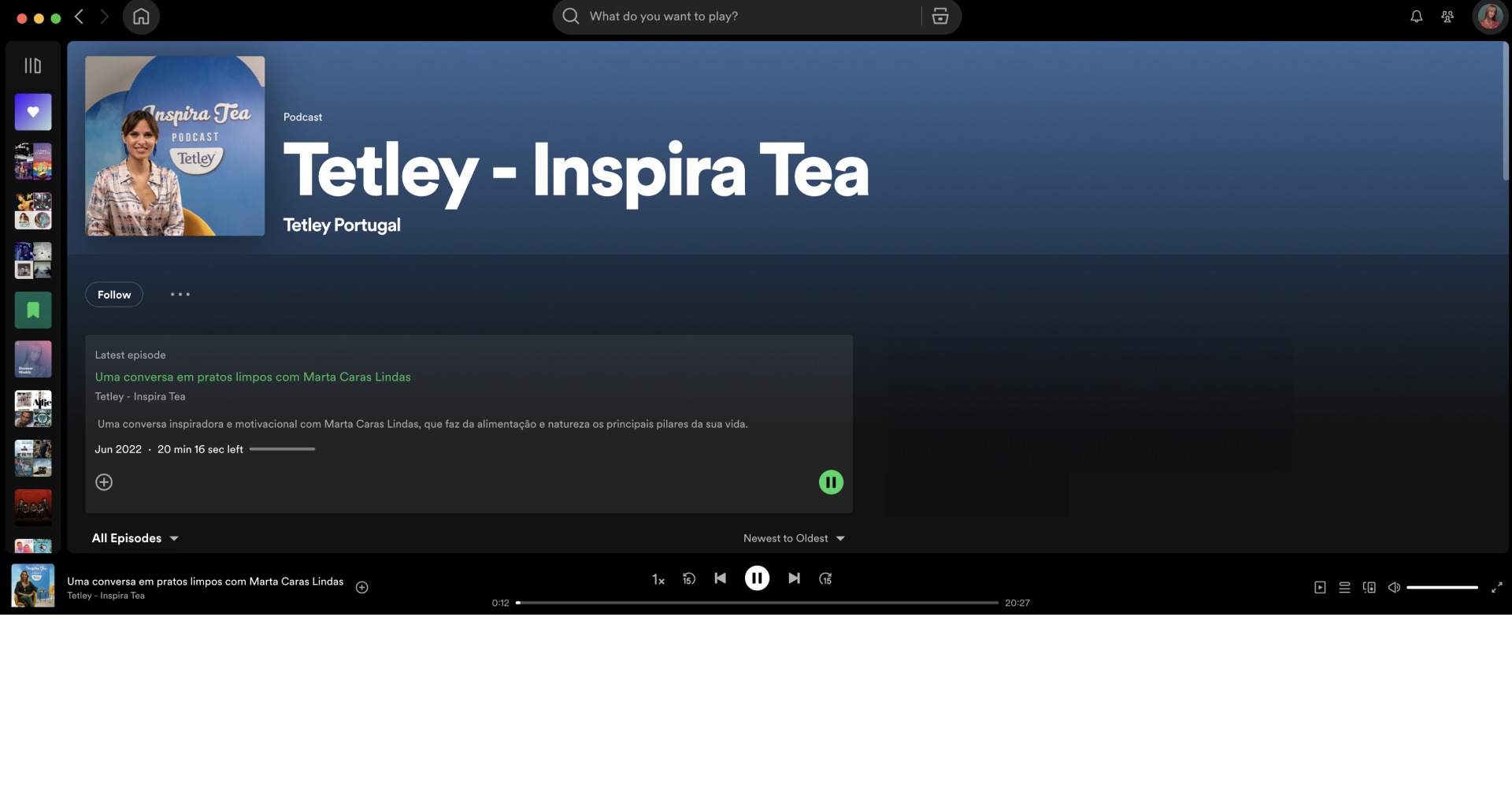Skip forward 15 seconds
The image size is (1512, 788).
point(825,578)
